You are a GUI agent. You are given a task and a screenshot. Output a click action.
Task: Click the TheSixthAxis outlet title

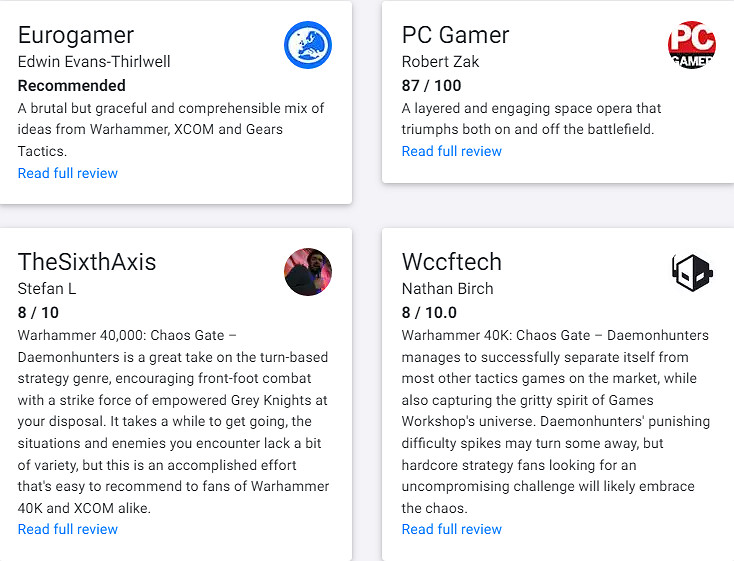87,262
